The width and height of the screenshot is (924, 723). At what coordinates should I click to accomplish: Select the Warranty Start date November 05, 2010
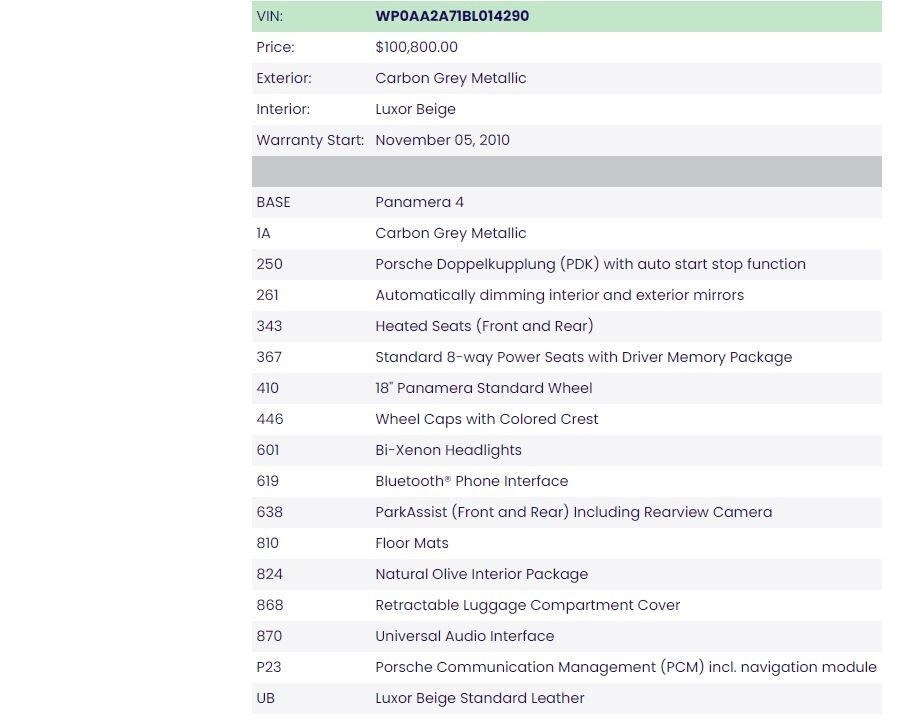pos(443,140)
